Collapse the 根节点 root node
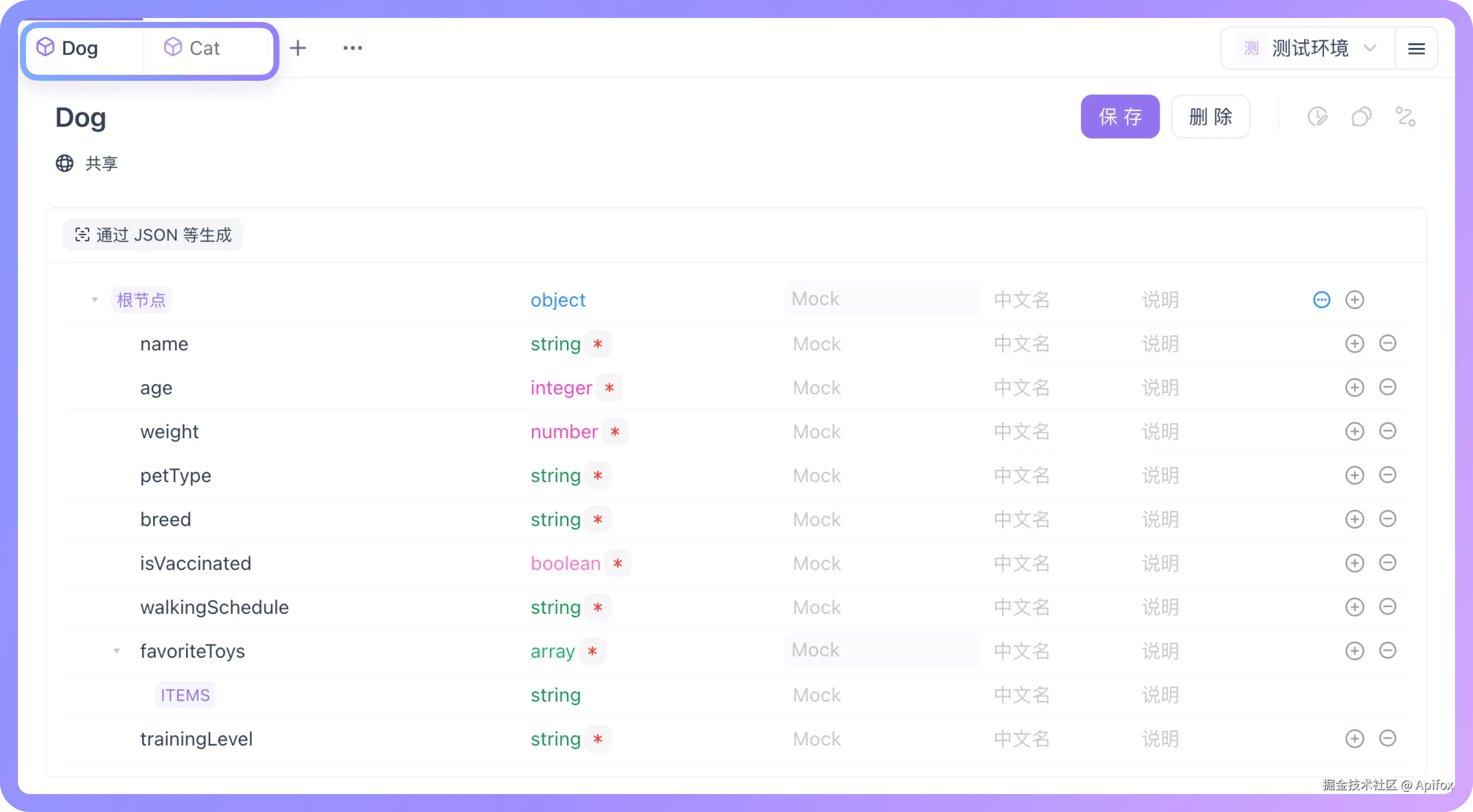1473x812 pixels. (x=94, y=299)
